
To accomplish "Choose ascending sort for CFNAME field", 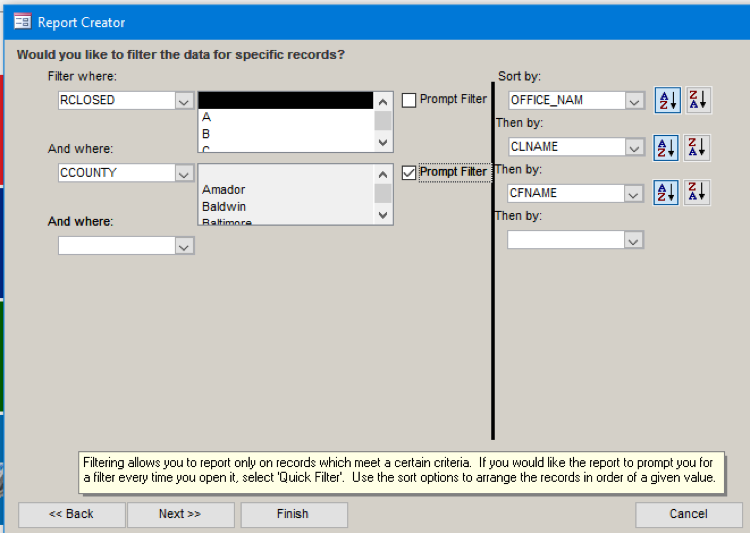I will tap(667, 192).
